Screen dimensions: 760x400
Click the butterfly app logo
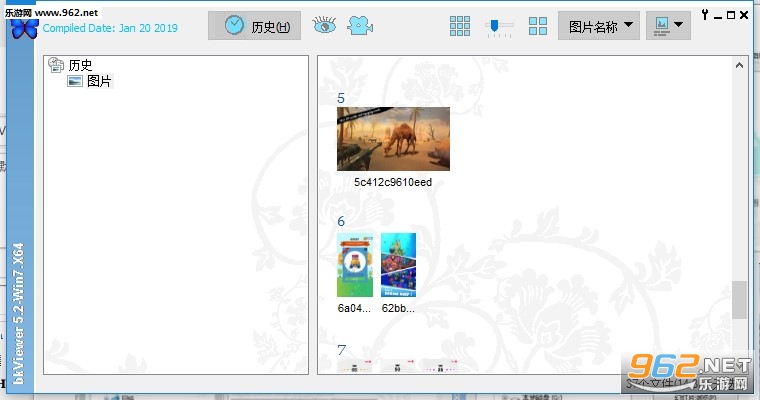(x=24, y=28)
